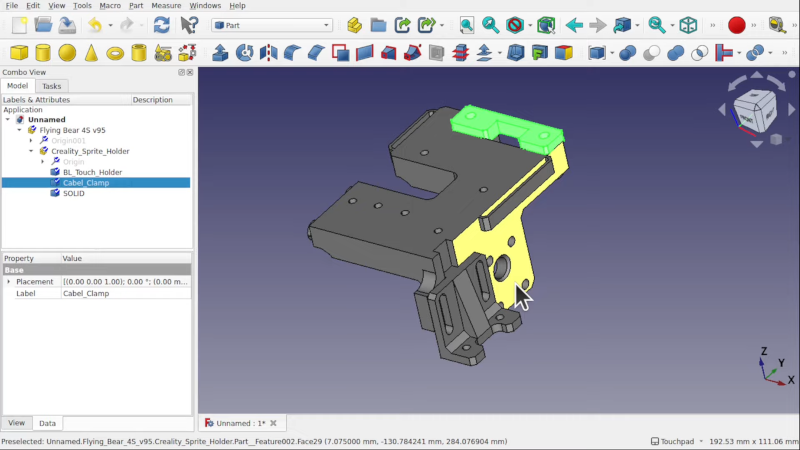Create a torus primitive
The image size is (800, 450).
click(x=115, y=53)
